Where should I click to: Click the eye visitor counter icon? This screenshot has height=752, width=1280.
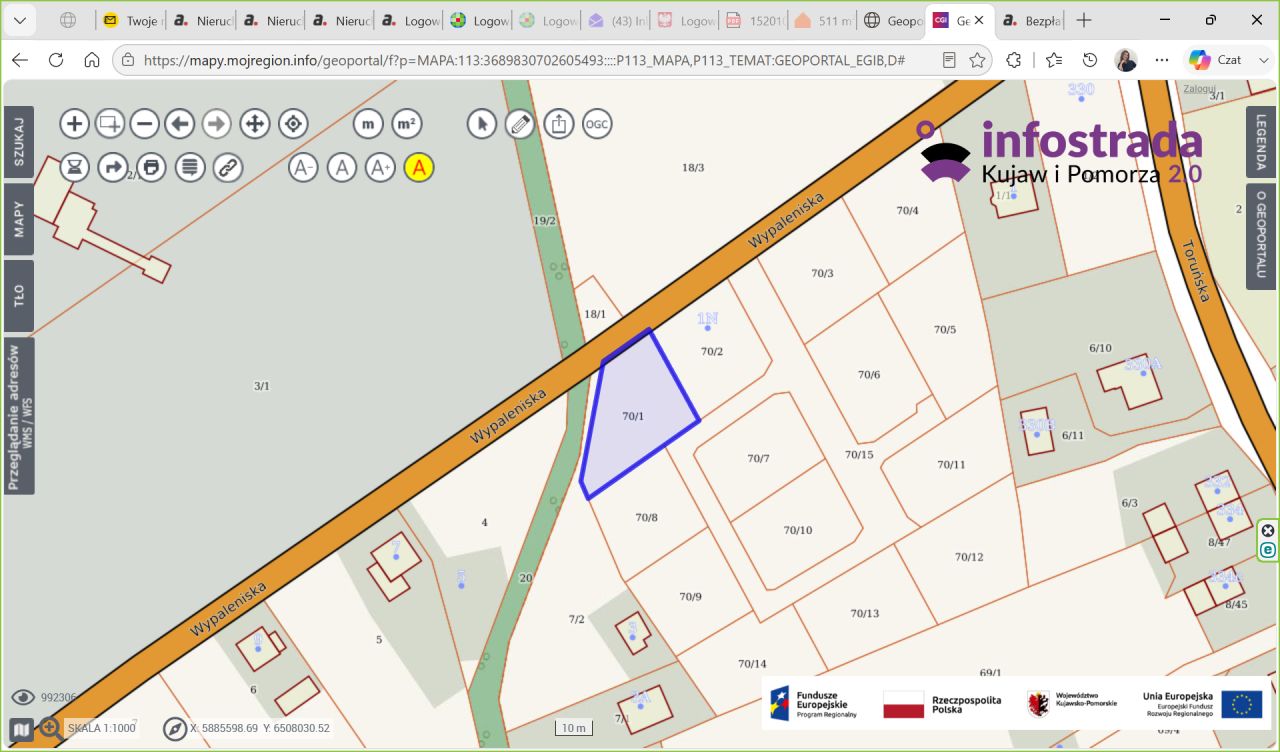tap(23, 698)
